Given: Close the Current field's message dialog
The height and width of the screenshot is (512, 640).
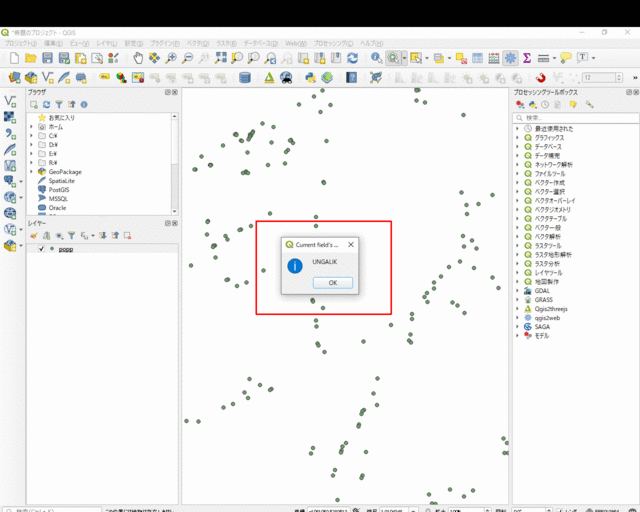Looking at the screenshot, I should [x=351, y=245].
